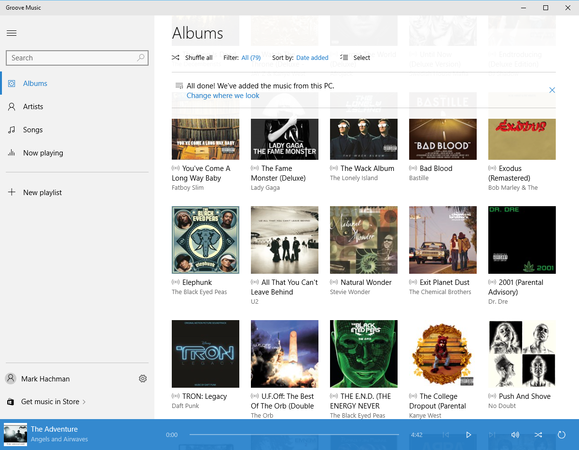Click the Daft Punk artist text
The image size is (579, 450).
point(185,406)
